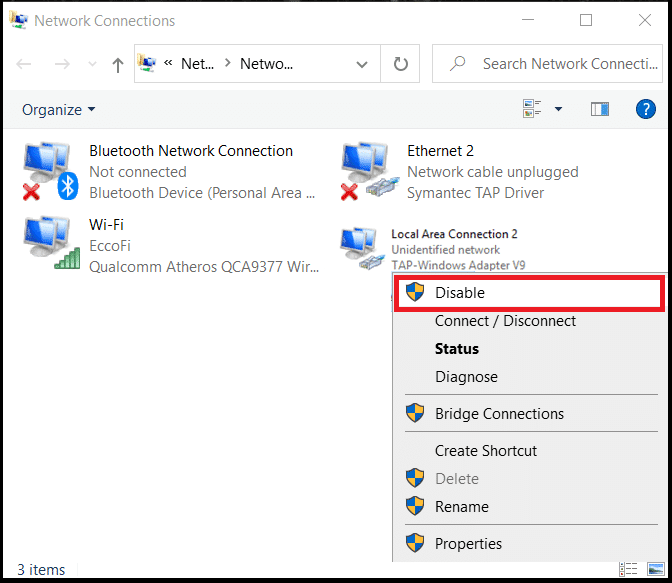Open the recent locations dropdown arrow

[92, 64]
